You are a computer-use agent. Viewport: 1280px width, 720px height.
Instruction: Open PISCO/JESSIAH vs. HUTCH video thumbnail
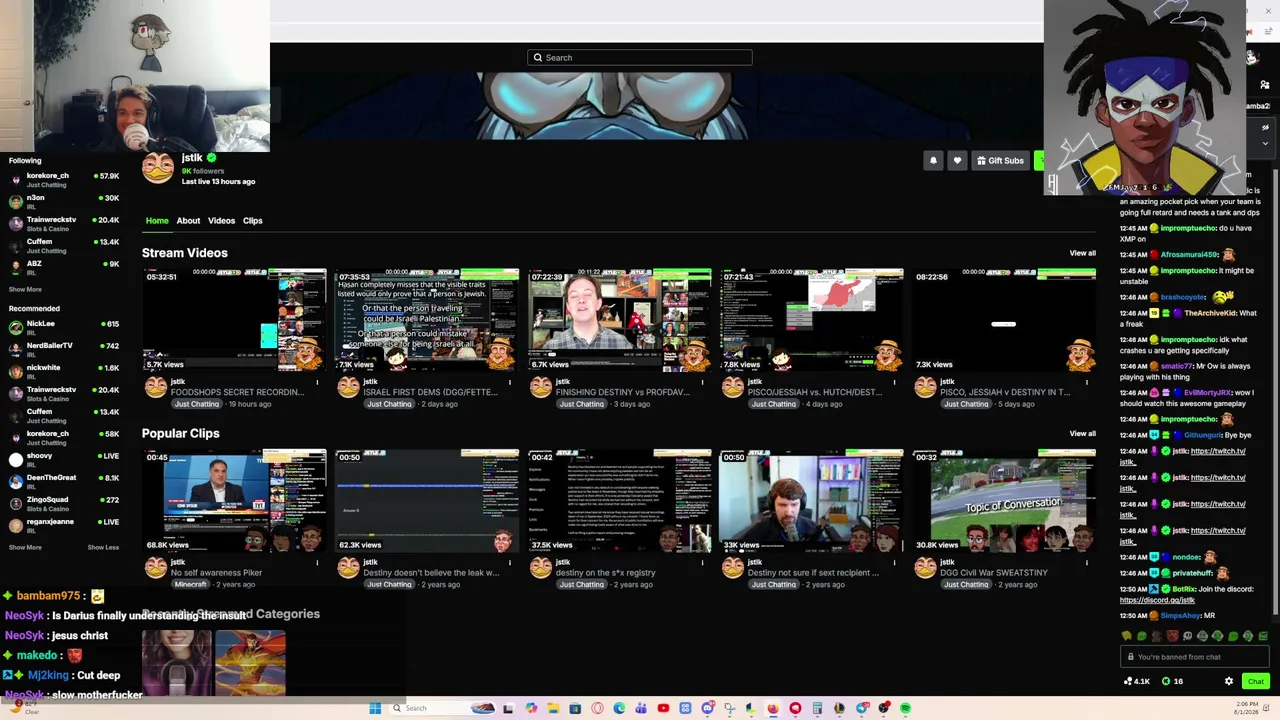(x=812, y=320)
